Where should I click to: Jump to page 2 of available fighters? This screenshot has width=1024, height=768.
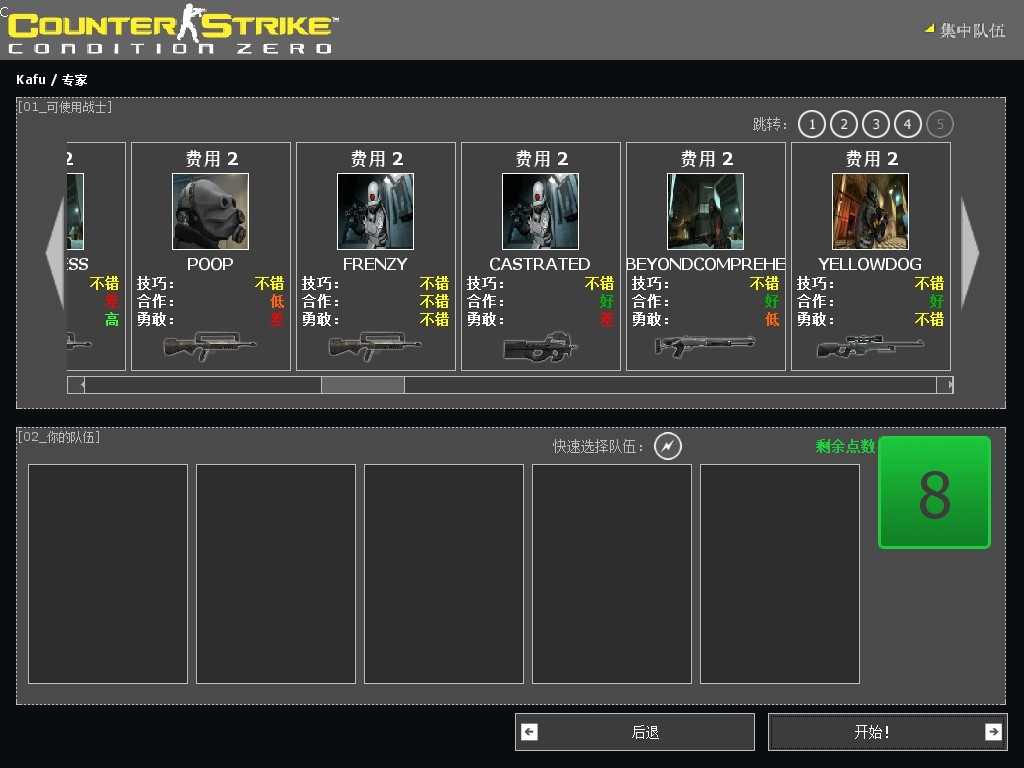coord(844,124)
